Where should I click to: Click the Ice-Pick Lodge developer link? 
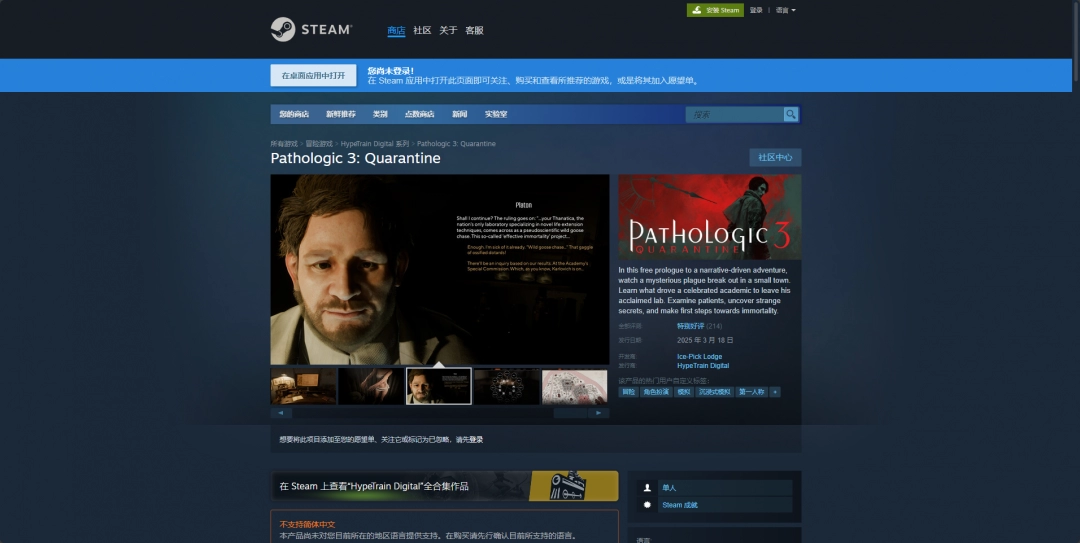(x=699, y=356)
